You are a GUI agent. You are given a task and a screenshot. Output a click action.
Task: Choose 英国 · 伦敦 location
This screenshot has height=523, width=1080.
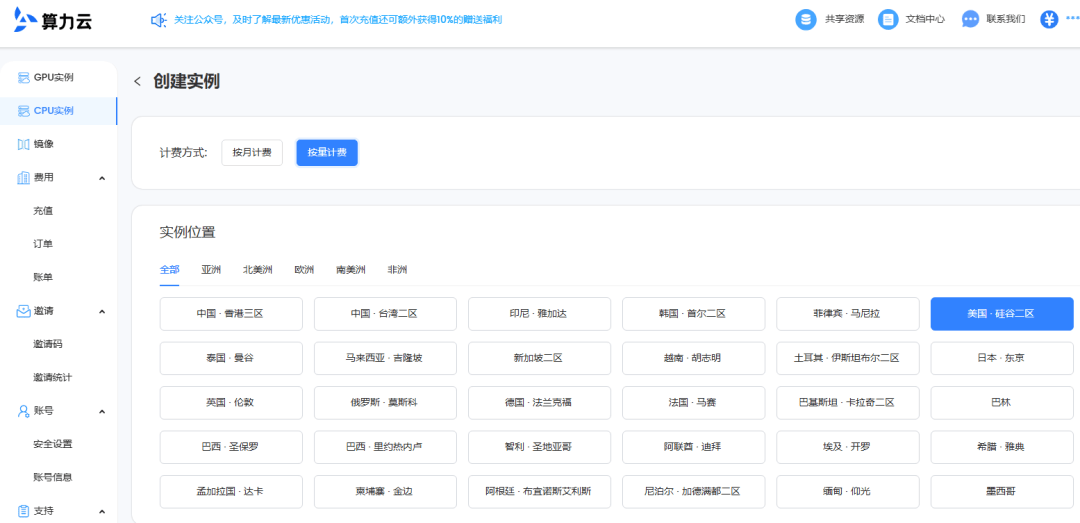click(x=231, y=402)
